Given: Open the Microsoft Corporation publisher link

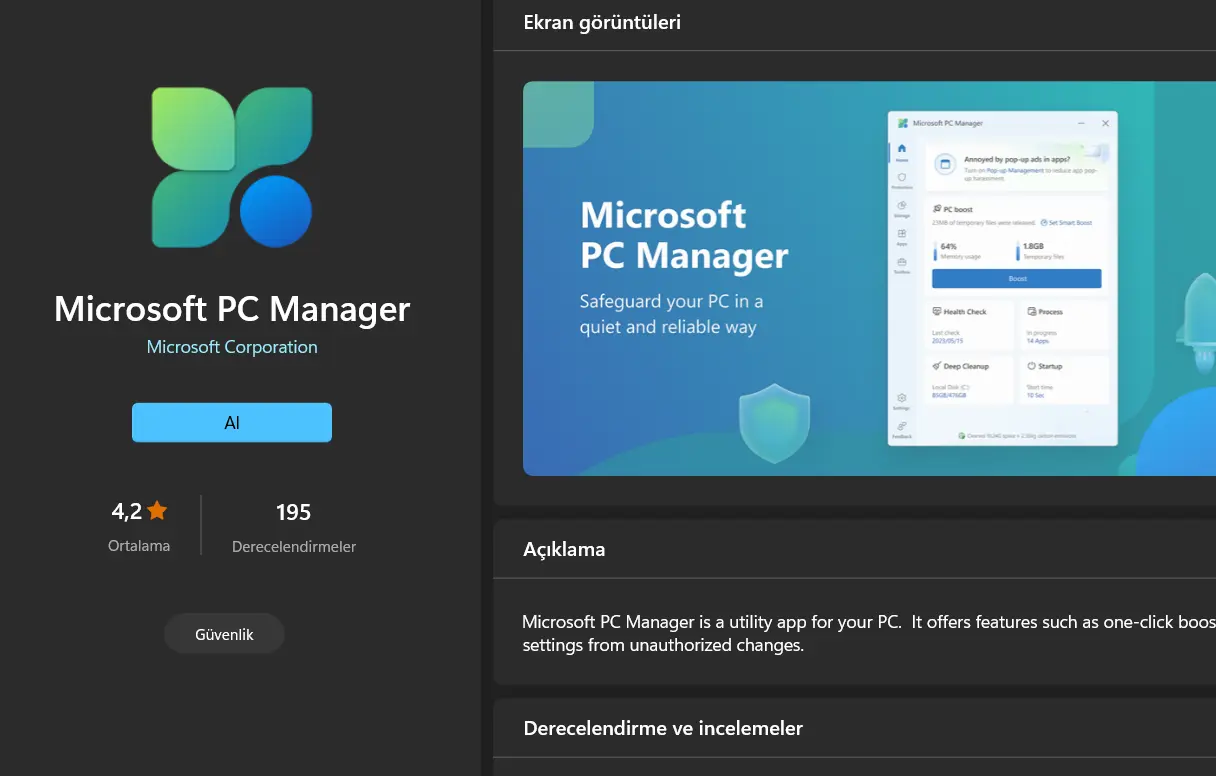Looking at the screenshot, I should [232, 347].
